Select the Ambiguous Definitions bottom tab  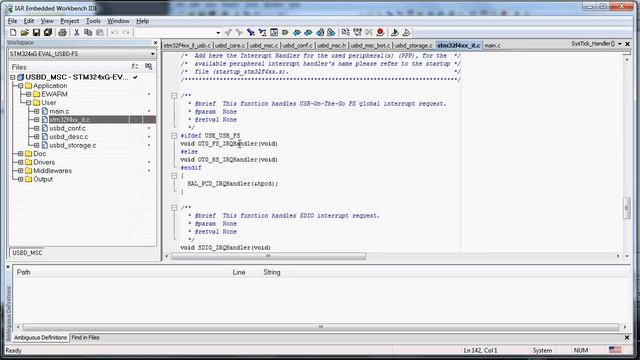coord(40,338)
